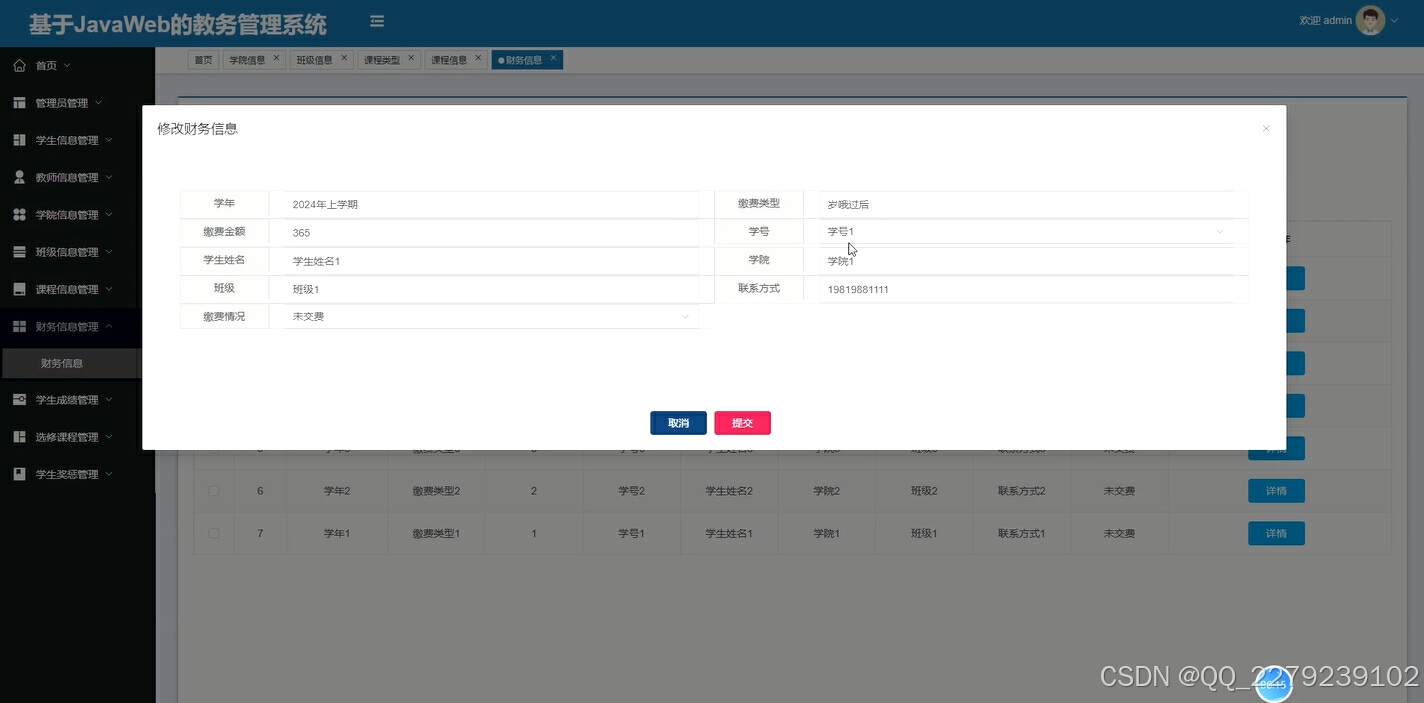The height and width of the screenshot is (703, 1424).
Task: Open the 缴费情况 payment status dropdown
Action: pyautogui.click(x=684, y=316)
